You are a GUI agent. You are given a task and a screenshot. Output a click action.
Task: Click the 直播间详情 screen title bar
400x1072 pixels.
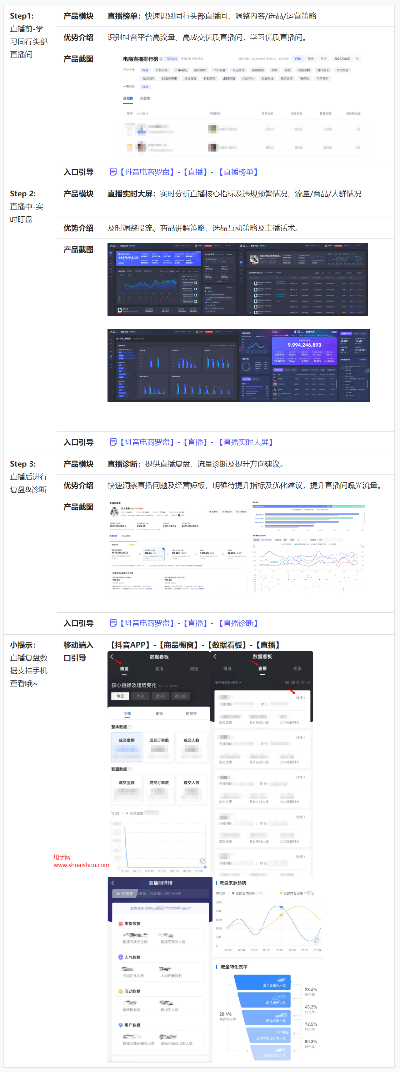point(159,883)
